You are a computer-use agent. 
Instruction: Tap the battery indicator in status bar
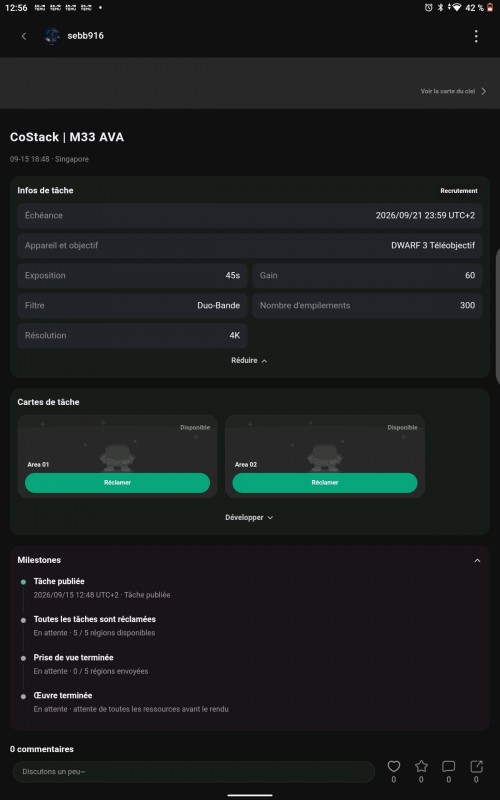490,8
